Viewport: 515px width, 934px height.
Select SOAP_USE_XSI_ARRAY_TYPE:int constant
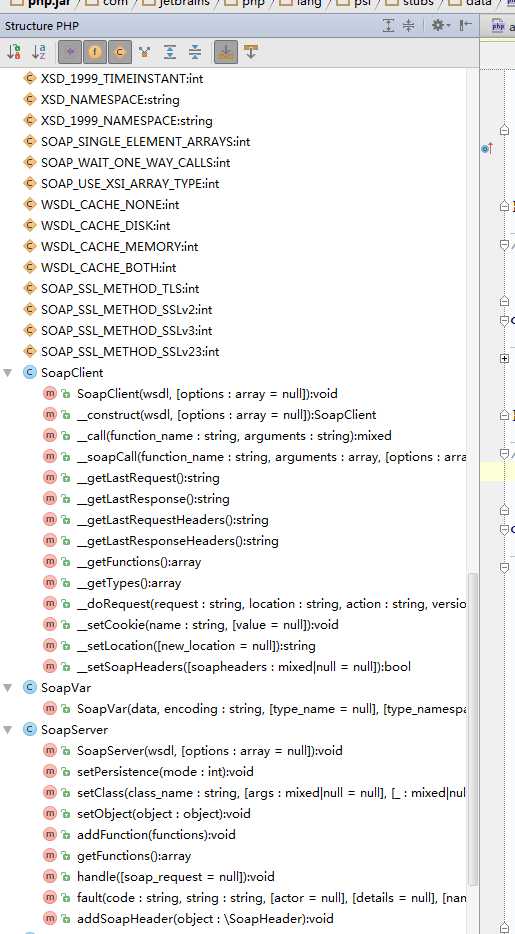click(x=130, y=183)
